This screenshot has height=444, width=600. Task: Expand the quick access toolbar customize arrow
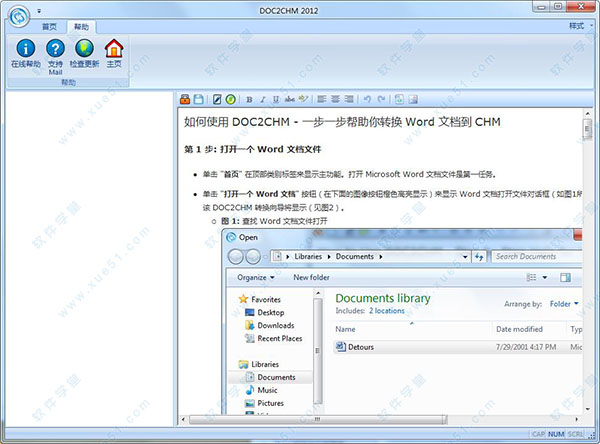coord(39,9)
